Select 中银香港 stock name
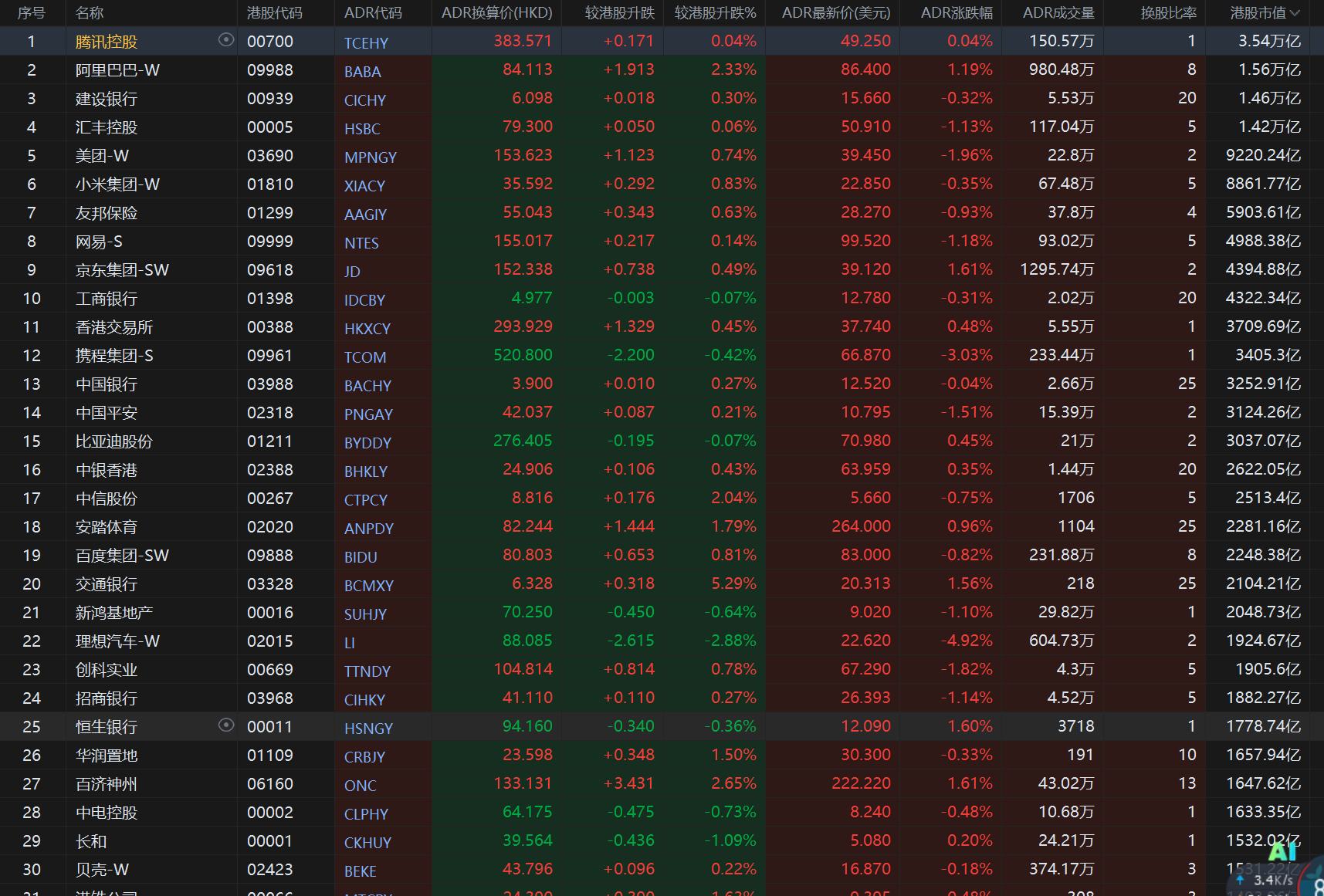The height and width of the screenshot is (896, 1324). click(107, 470)
